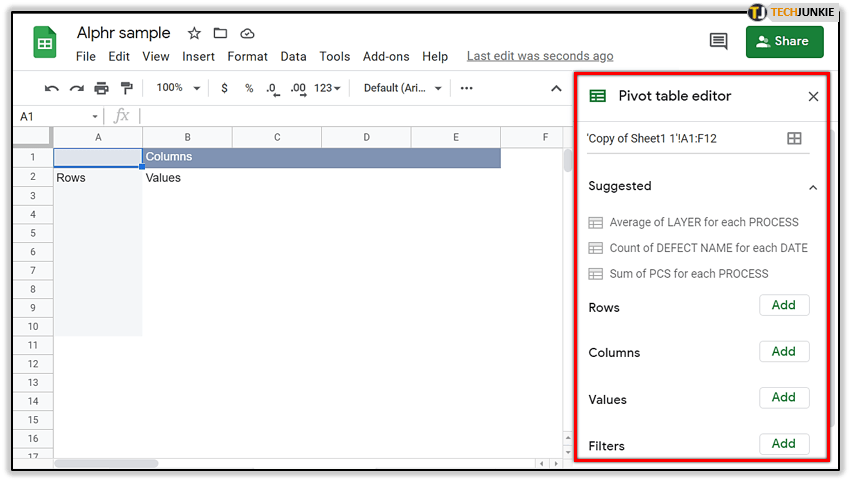Open the 100% zoom dropdown

pyautogui.click(x=178, y=88)
